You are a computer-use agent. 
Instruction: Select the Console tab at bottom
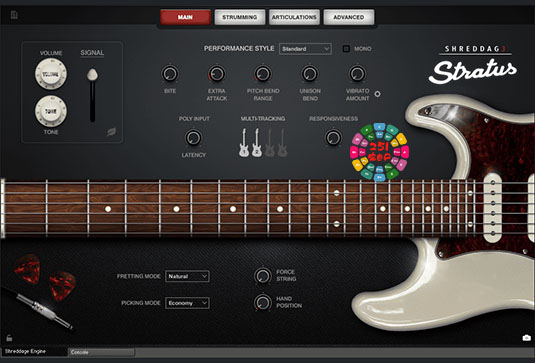point(102,352)
